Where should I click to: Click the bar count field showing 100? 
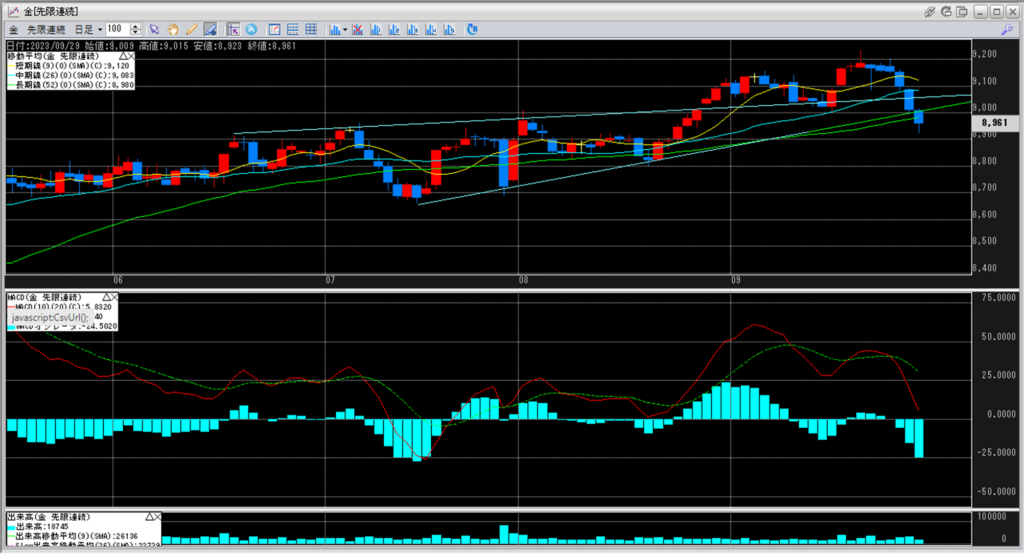[x=117, y=29]
